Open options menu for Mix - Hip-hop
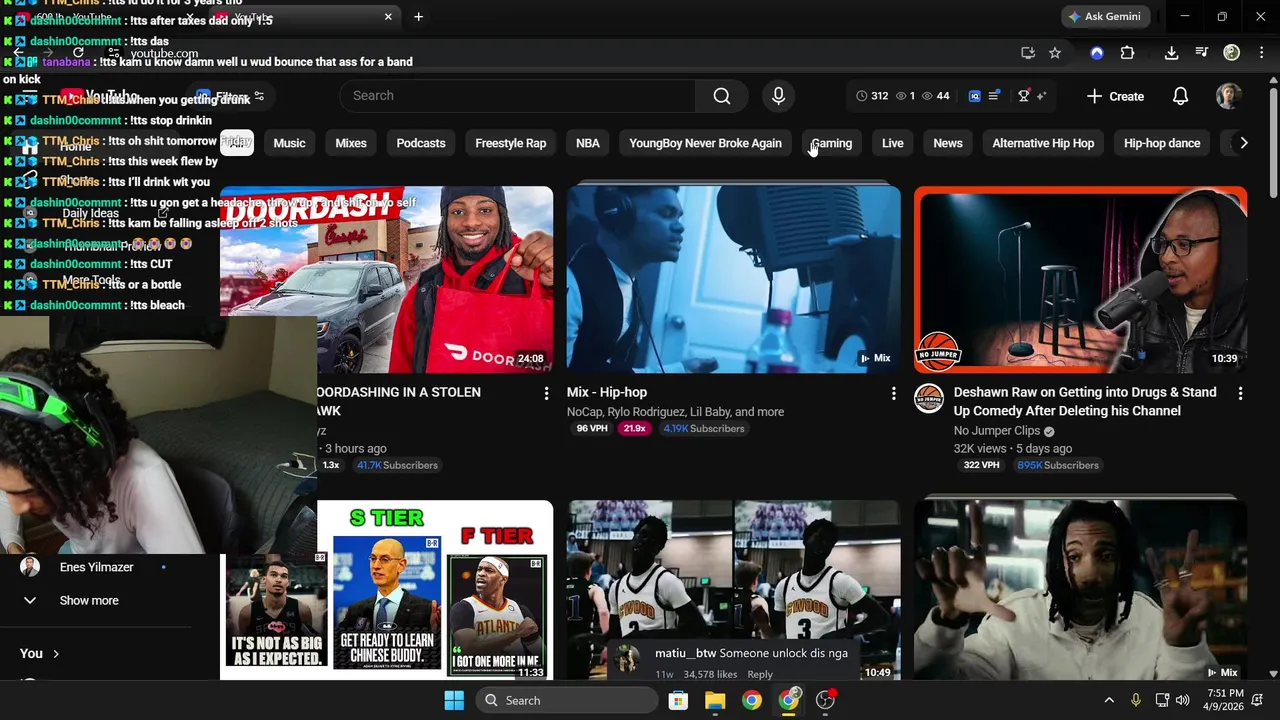This screenshot has height=720, width=1280. (894, 394)
